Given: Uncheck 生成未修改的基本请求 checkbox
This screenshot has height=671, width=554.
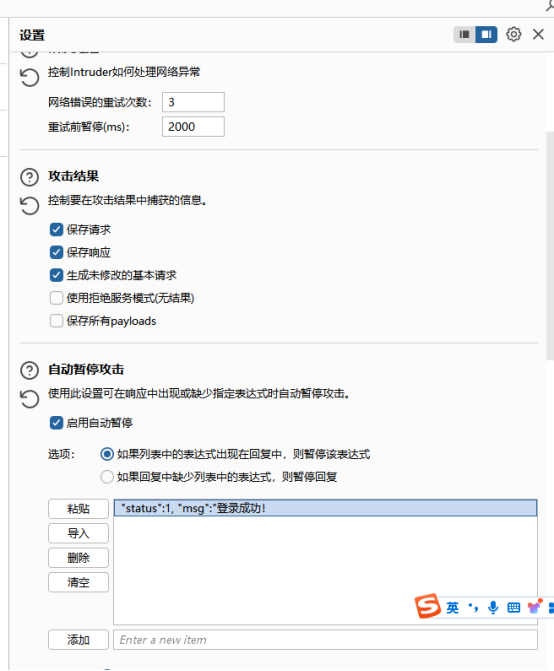Looking at the screenshot, I should [56, 275].
